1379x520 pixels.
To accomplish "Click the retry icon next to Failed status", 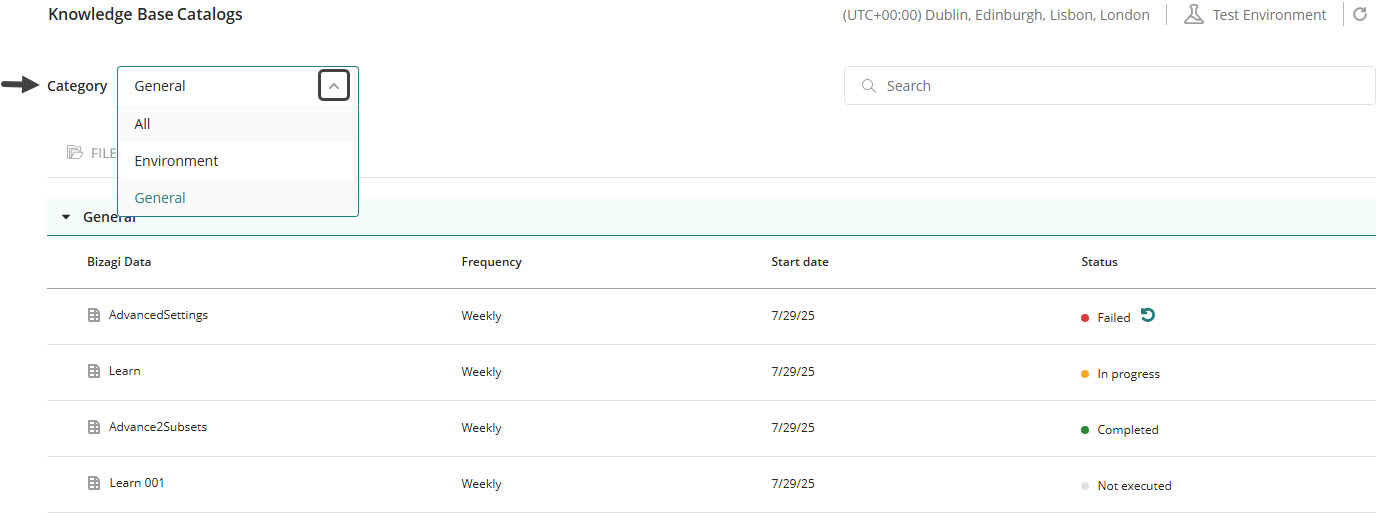I will (1148, 316).
